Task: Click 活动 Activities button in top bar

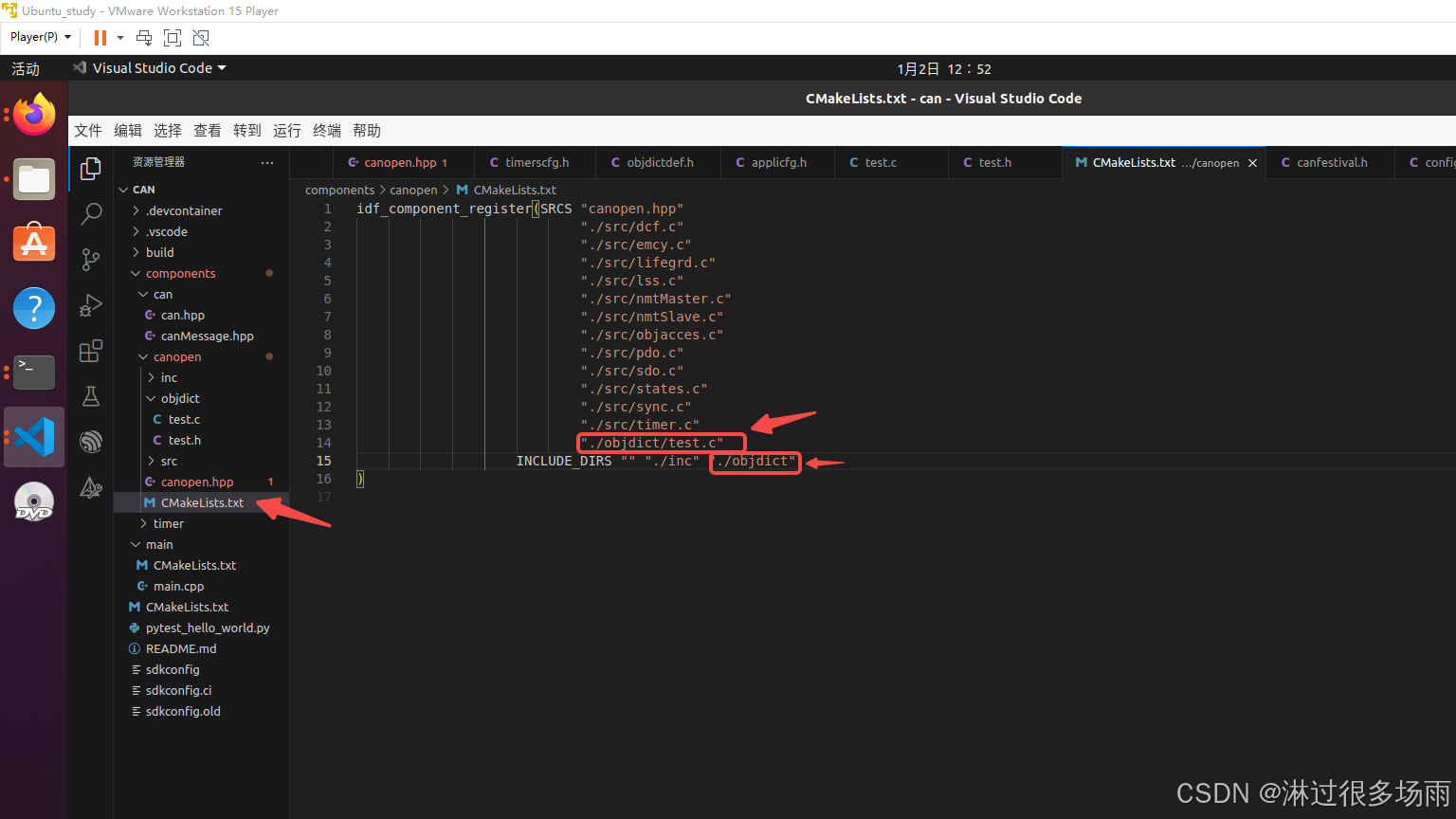Action: [x=26, y=68]
